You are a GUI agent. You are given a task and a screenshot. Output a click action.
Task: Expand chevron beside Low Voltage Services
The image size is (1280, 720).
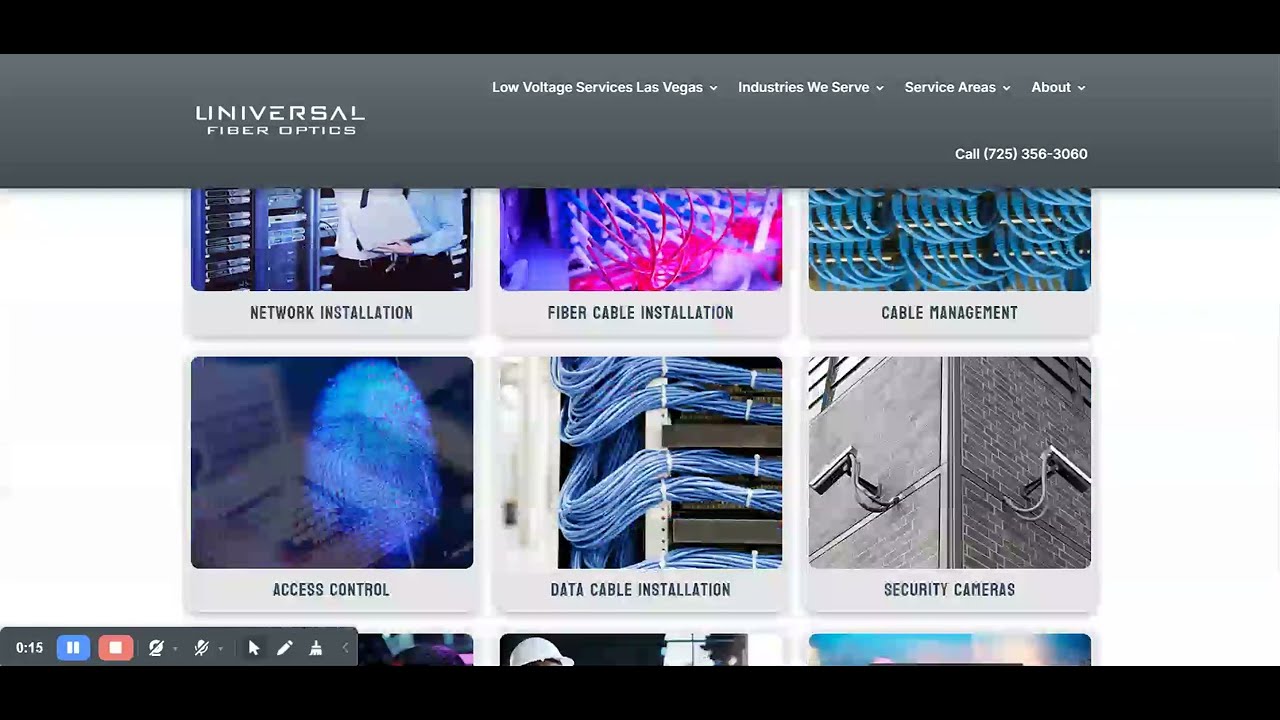pos(713,88)
